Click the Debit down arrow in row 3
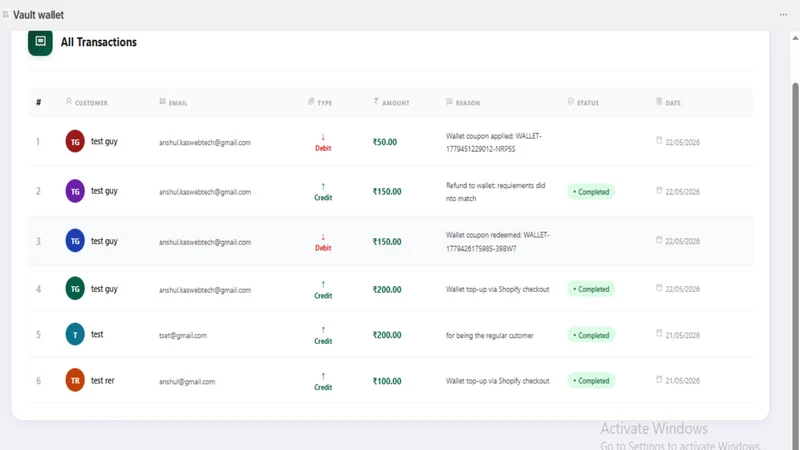Image resolution: width=800 pixels, height=450 pixels. point(323,237)
